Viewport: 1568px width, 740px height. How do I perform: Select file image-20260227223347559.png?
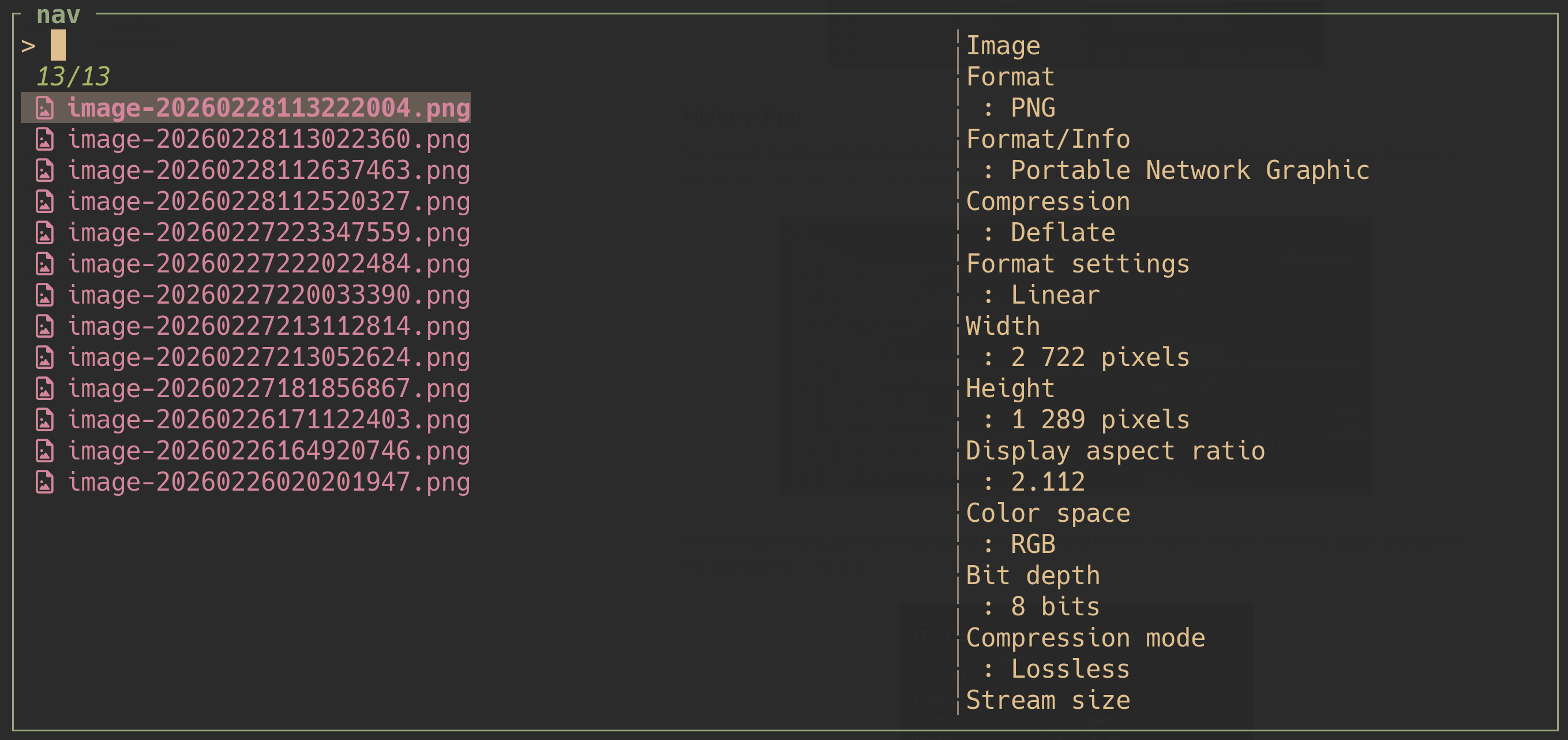coord(268,232)
